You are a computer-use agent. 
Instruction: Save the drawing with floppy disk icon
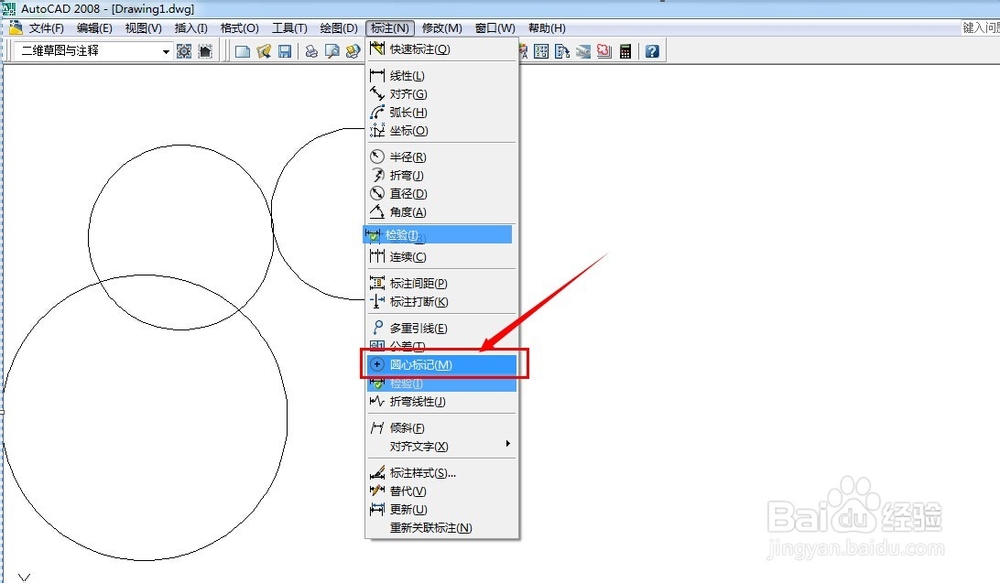pos(284,51)
